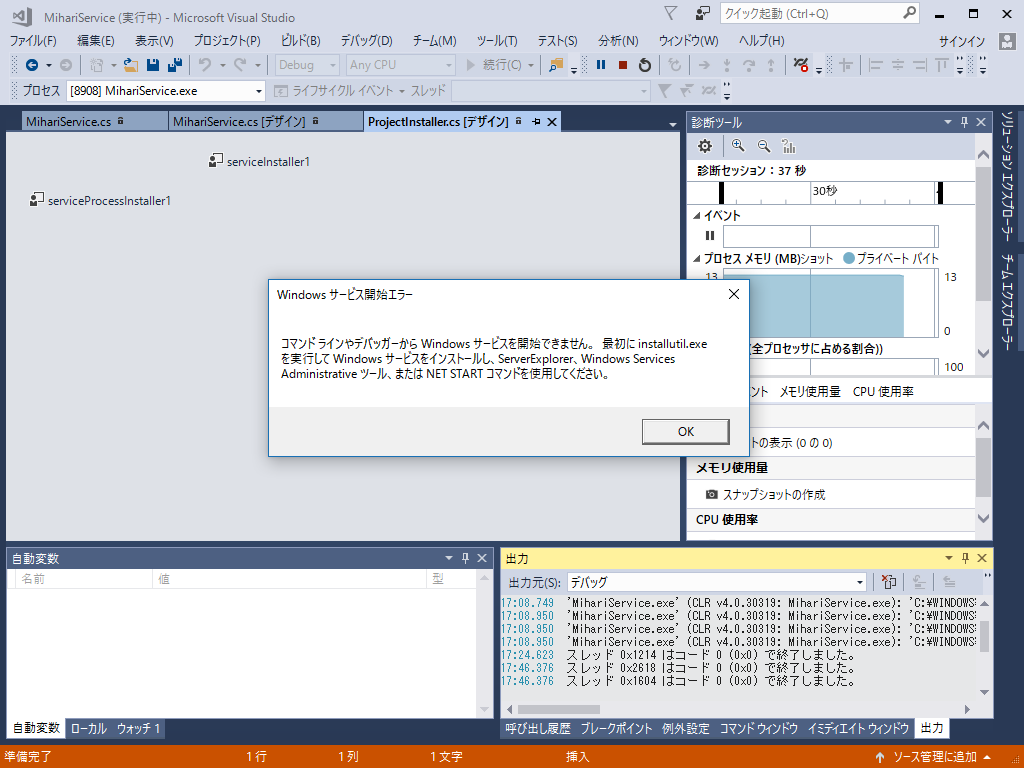Click the Restart debugging icon
This screenshot has height=768, width=1024.
coord(645,65)
